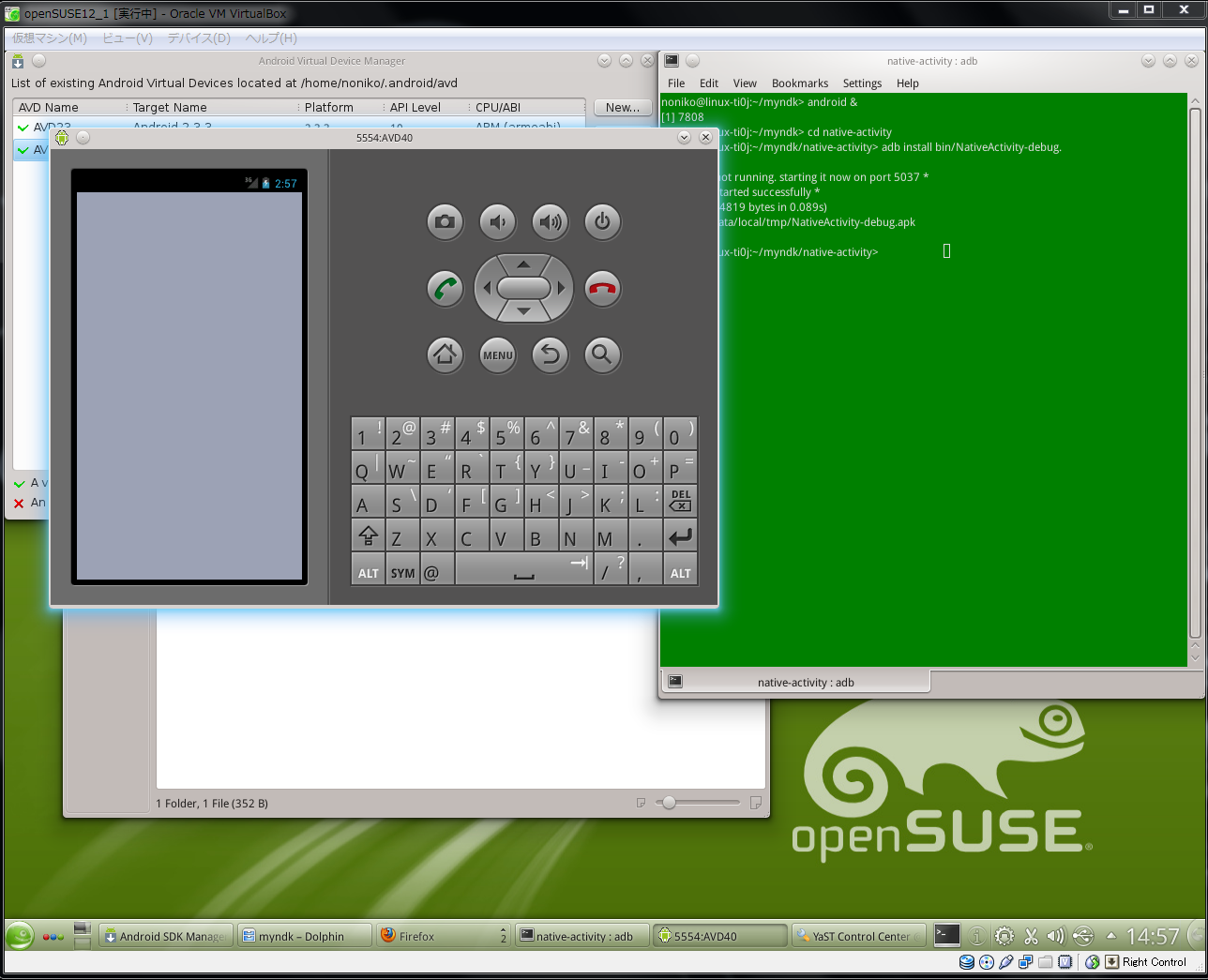Image resolution: width=1208 pixels, height=980 pixels.
Task: Open the File menu in the terminal
Action: (x=676, y=83)
